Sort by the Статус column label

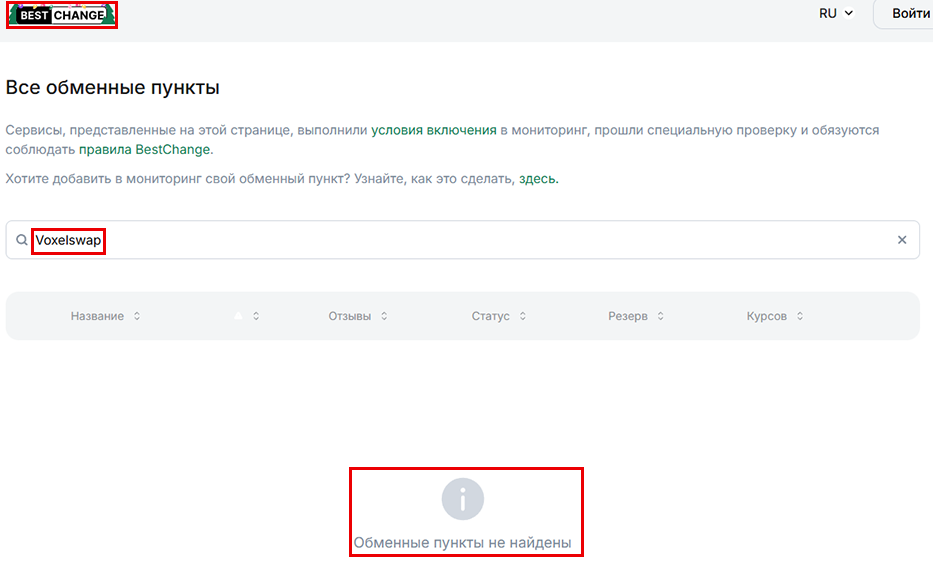click(490, 316)
